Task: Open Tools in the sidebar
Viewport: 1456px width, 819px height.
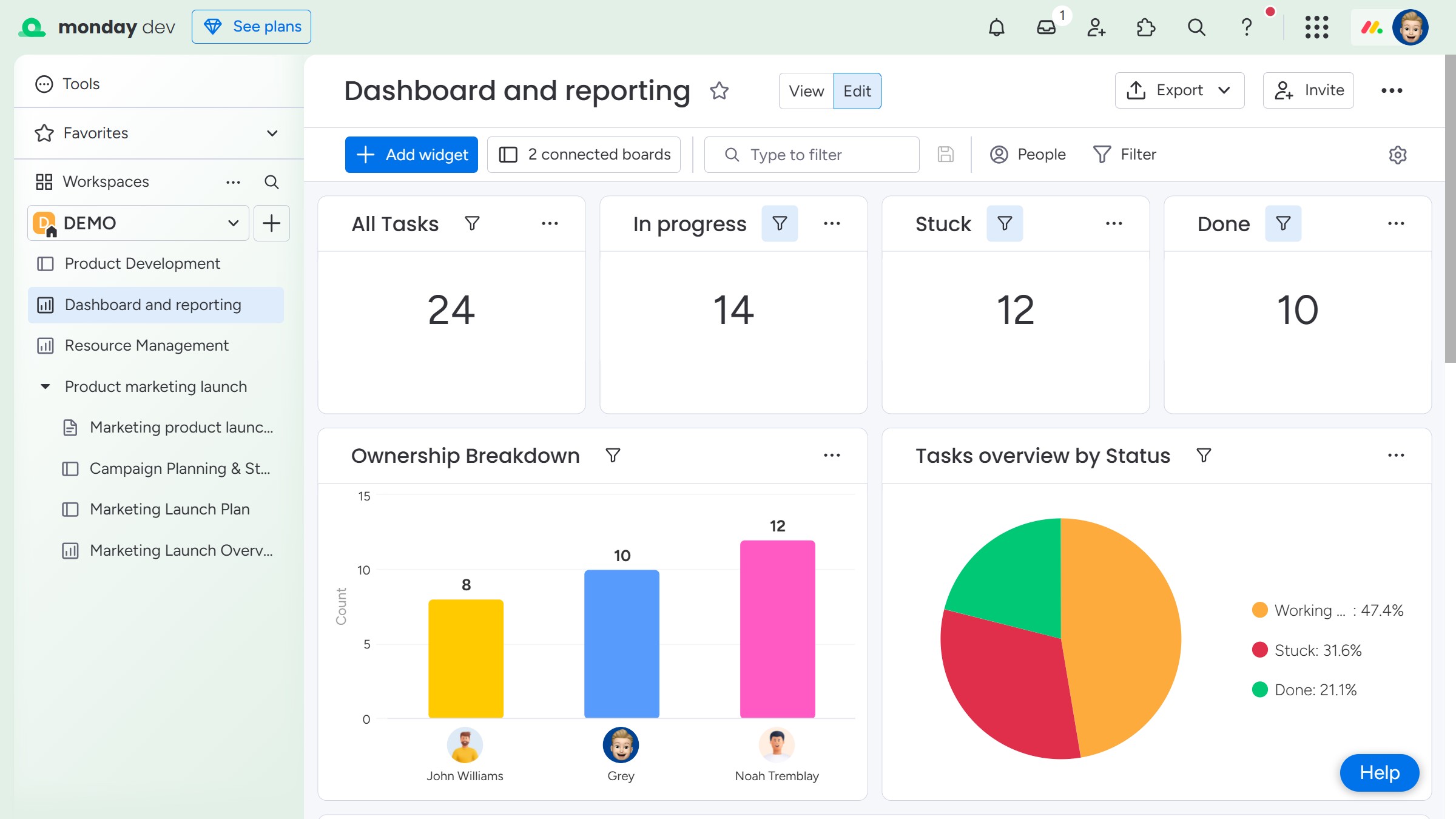Action: [x=67, y=84]
